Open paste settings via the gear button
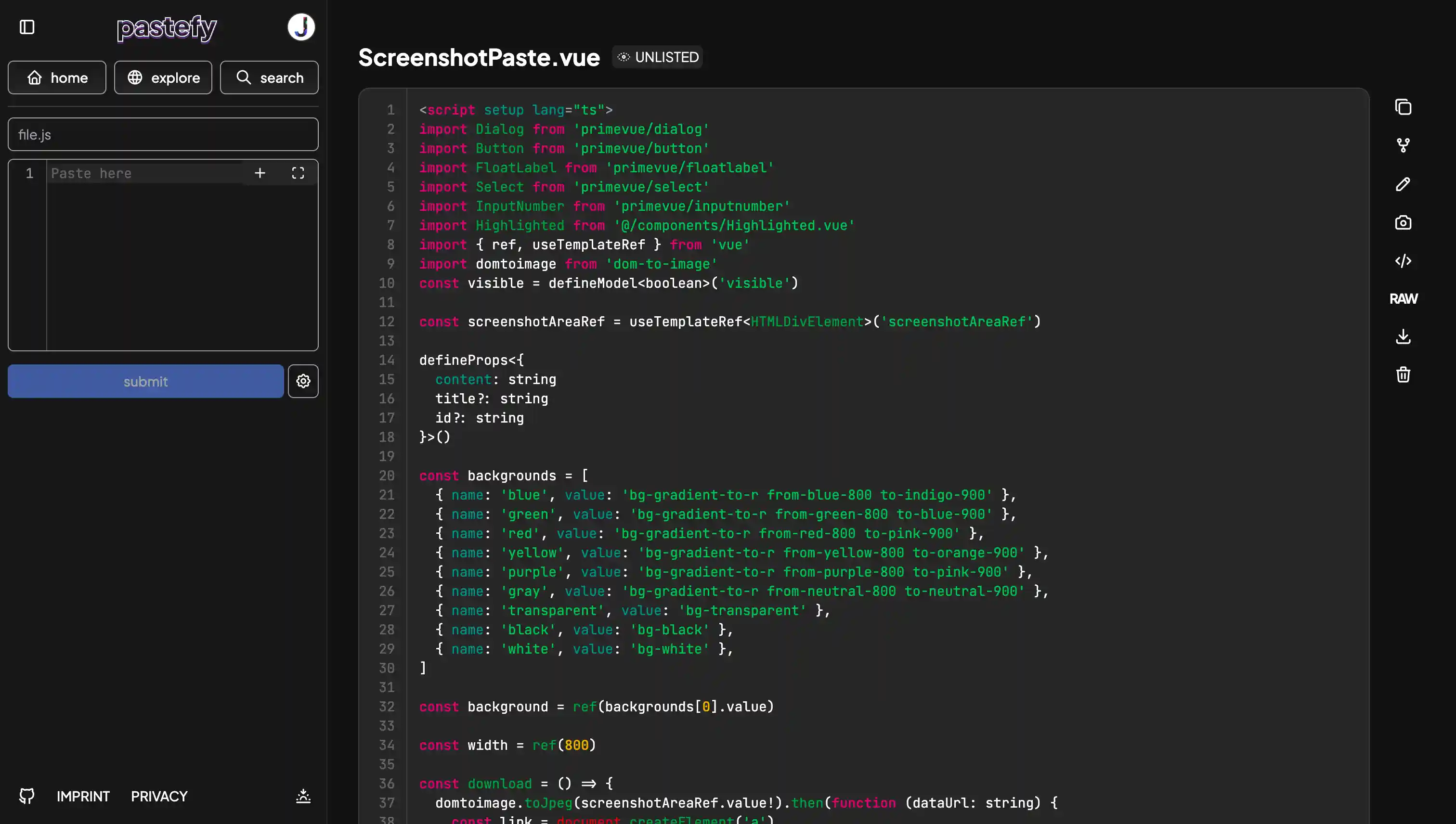The image size is (1456, 824). (x=303, y=381)
